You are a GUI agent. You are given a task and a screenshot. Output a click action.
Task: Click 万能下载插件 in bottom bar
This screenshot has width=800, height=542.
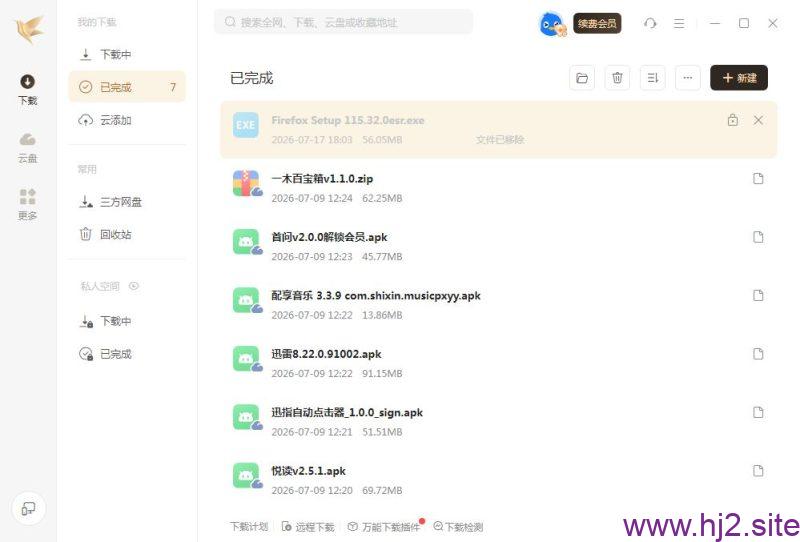[384, 527]
